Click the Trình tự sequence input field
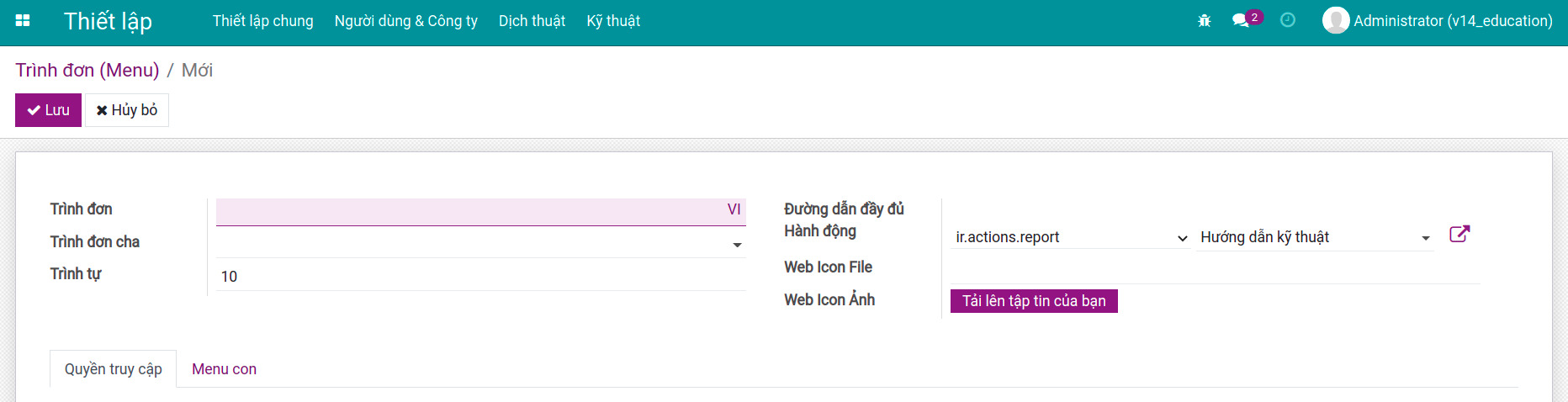This screenshot has height=402, width=1568. [x=479, y=277]
